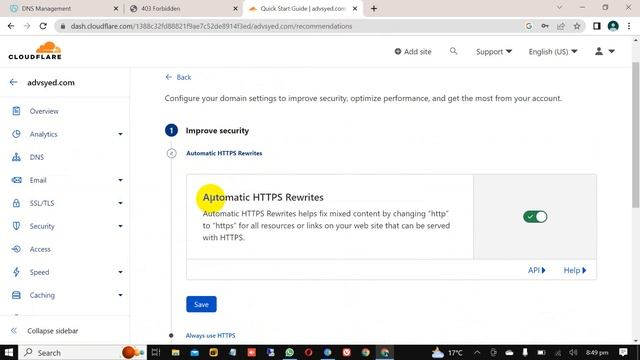The height and width of the screenshot is (360, 640).
Task: Open the user account dropdown
Action: click(x=604, y=51)
